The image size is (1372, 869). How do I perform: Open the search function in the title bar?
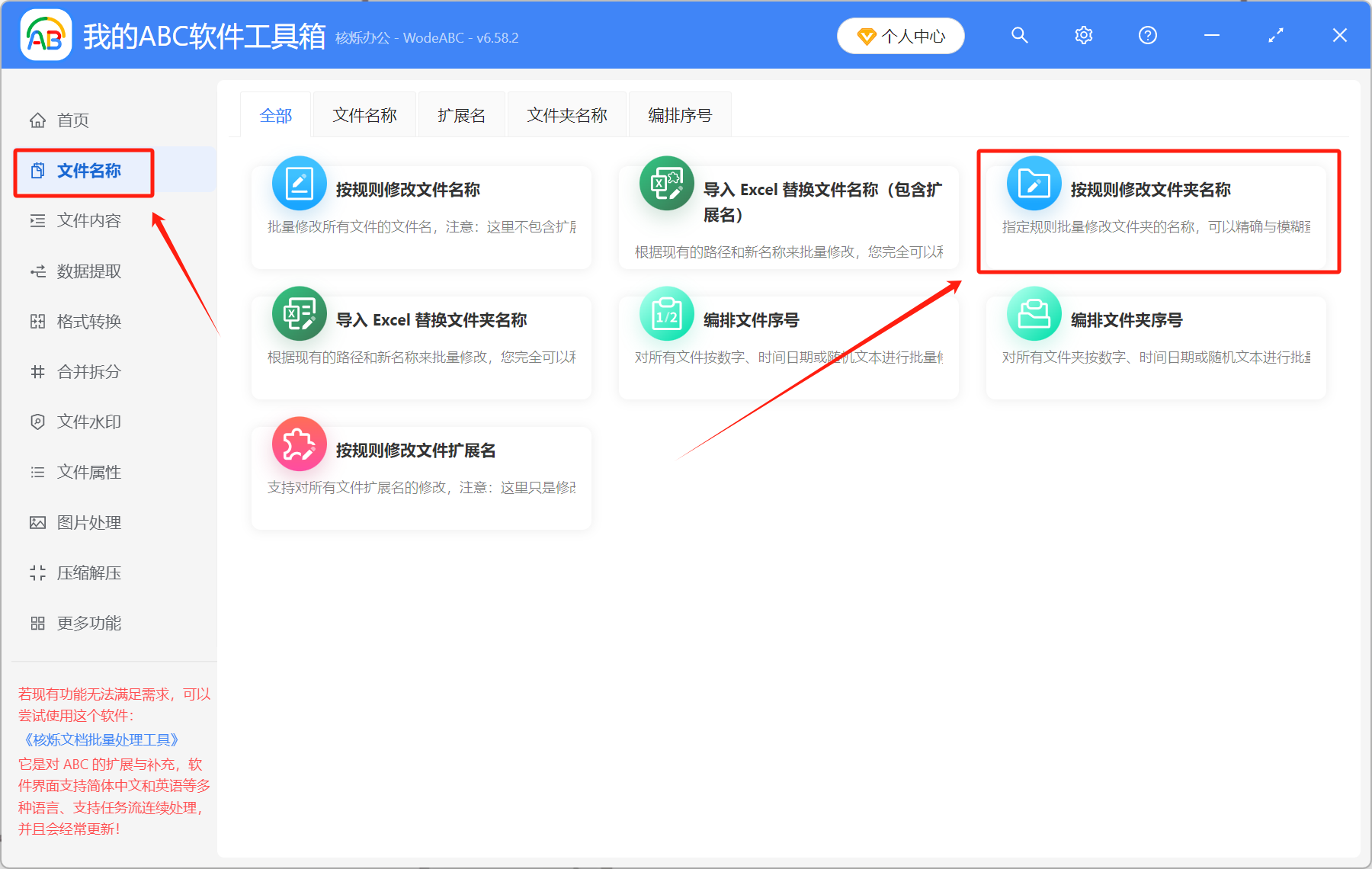click(x=1020, y=35)
